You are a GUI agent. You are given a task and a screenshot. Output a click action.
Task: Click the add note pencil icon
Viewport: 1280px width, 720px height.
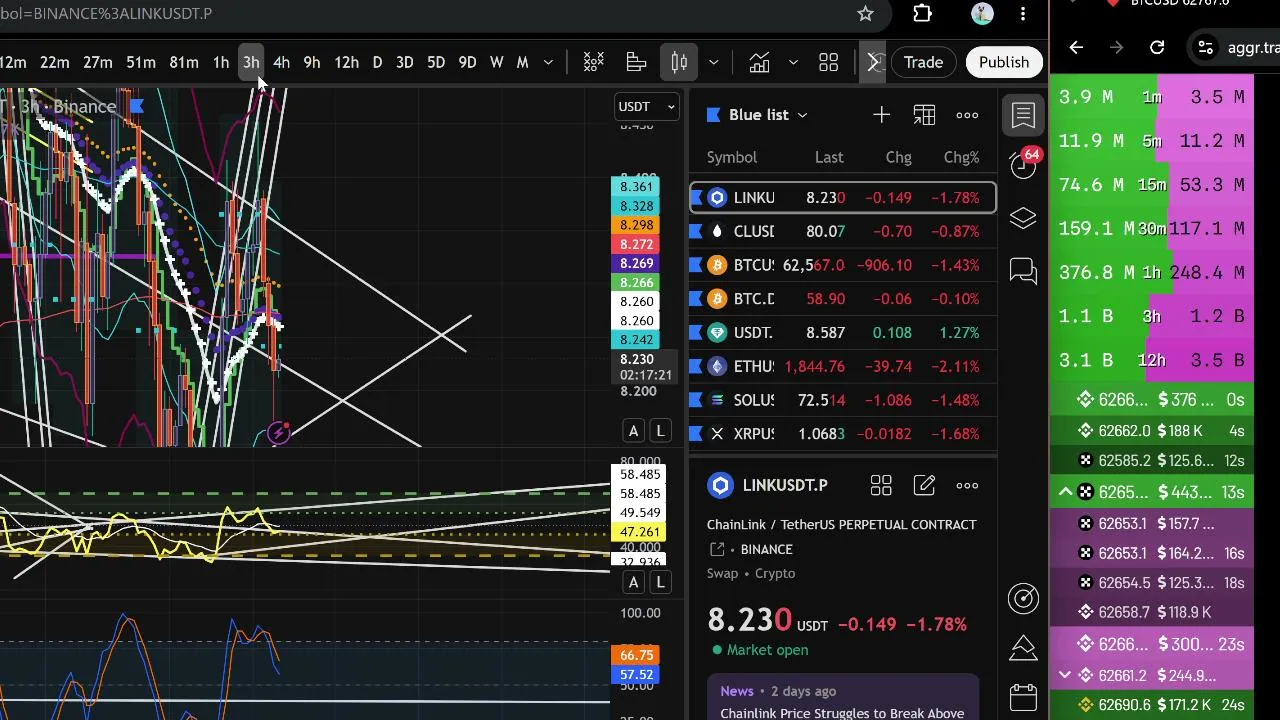(x=924, y=485)
